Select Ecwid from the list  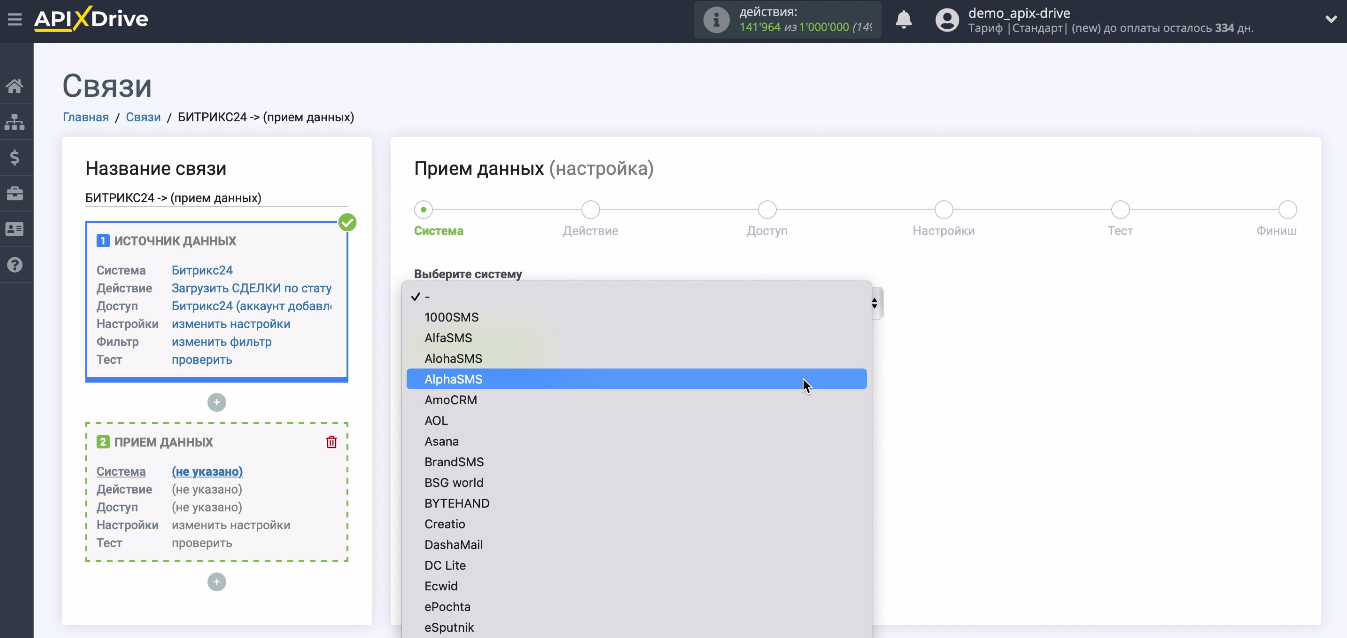pos(637,586)
